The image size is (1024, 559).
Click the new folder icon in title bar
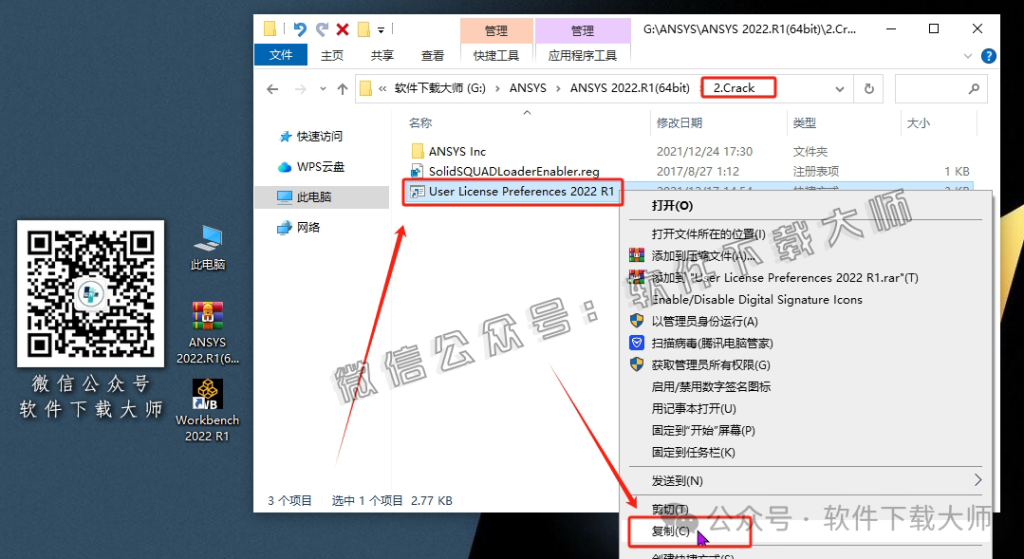pos(364,29)
